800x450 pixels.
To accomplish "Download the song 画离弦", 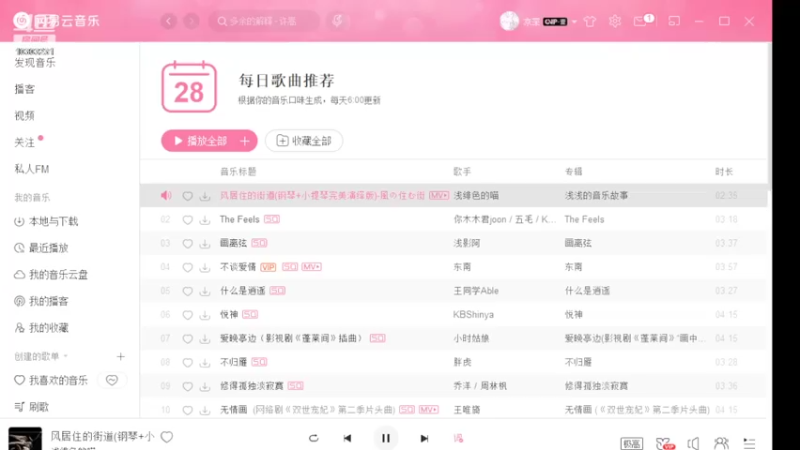I will tap(205, 243).
